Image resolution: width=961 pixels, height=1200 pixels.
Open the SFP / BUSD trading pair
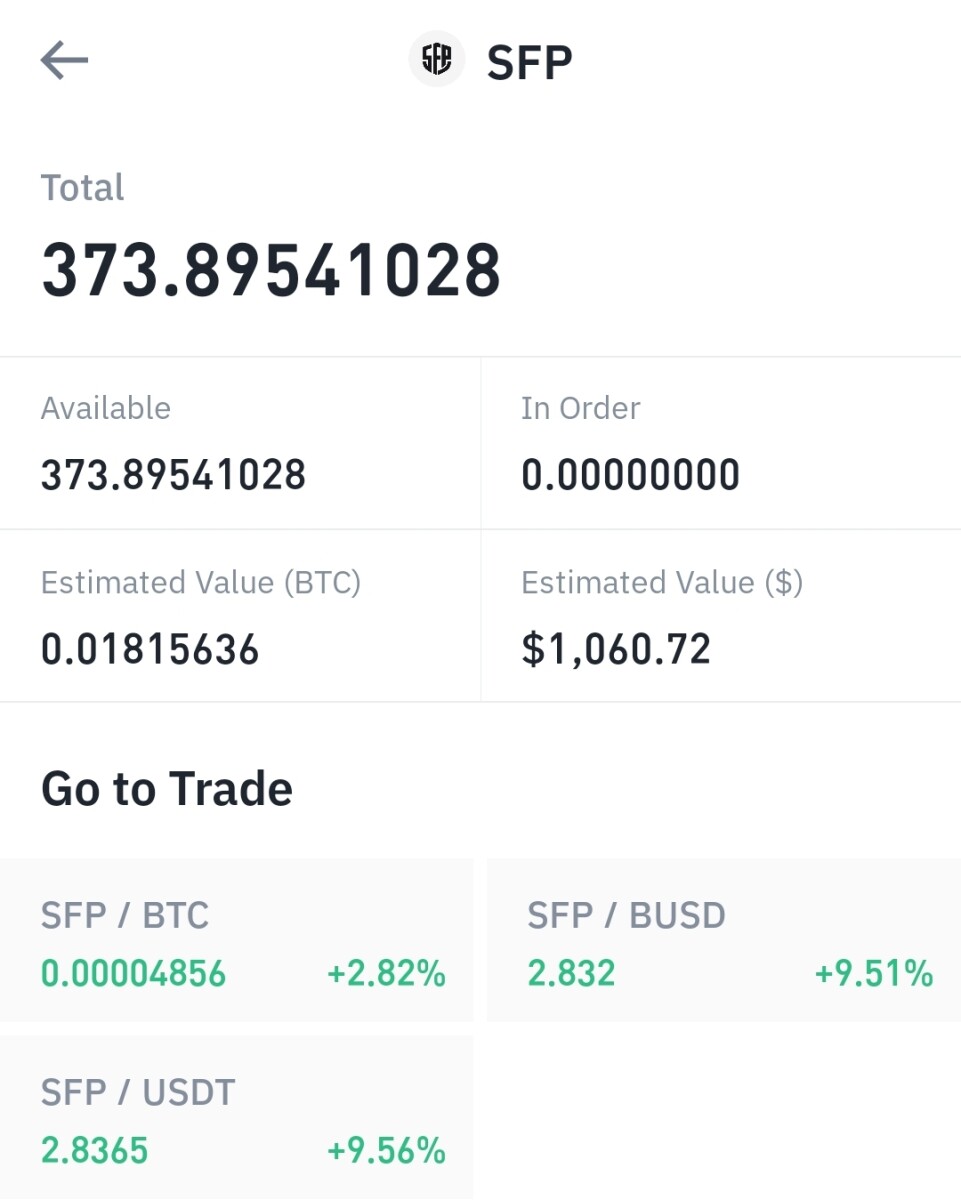[724, 940]
